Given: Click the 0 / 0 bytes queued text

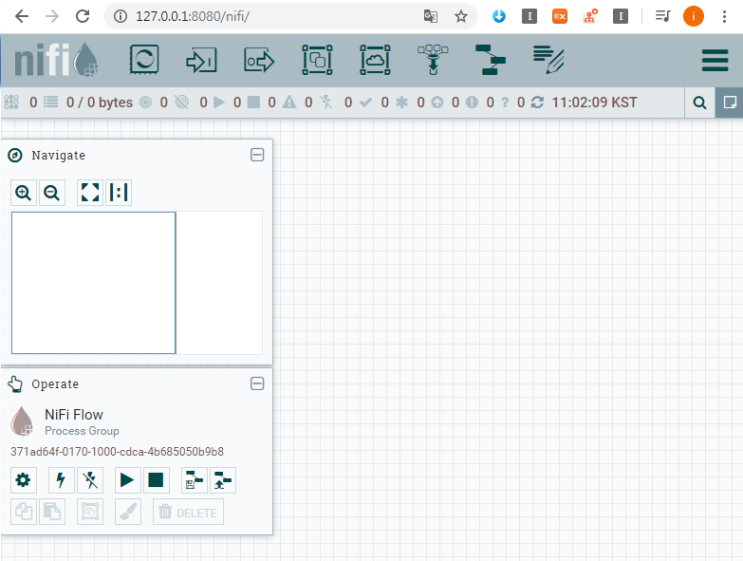Looking at the screenshot, I should [x=100, y=102].
